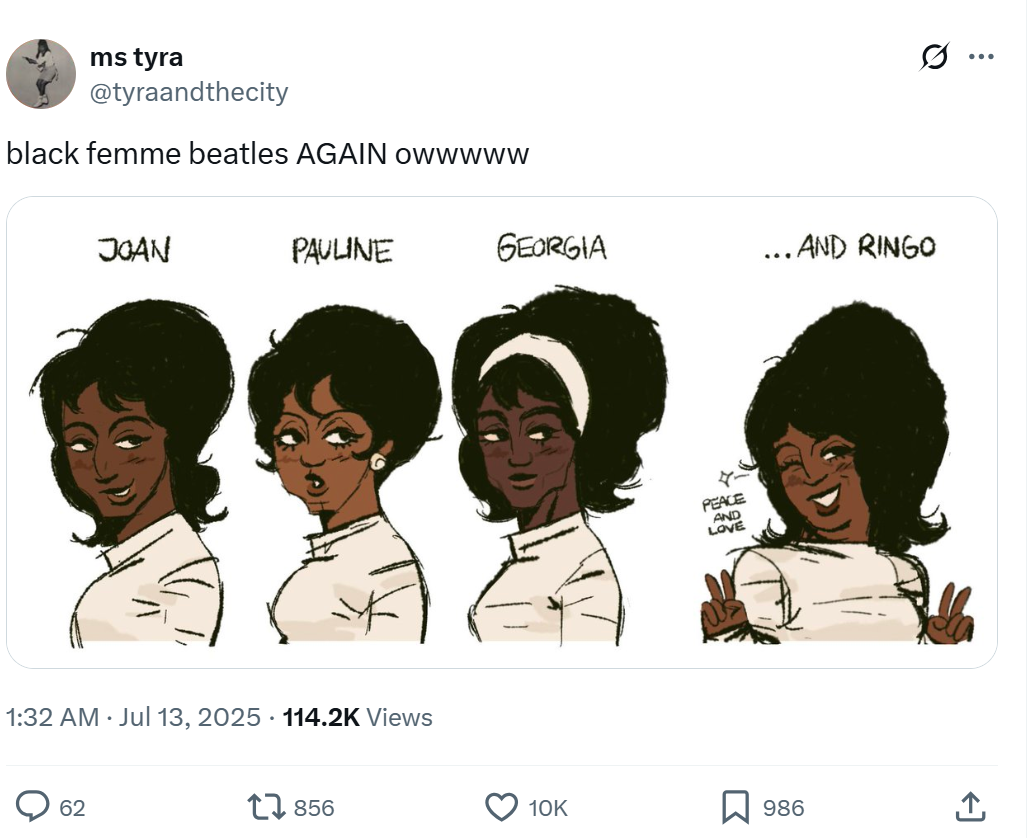Click the Grok slashed-circle icon

[934, 57]
